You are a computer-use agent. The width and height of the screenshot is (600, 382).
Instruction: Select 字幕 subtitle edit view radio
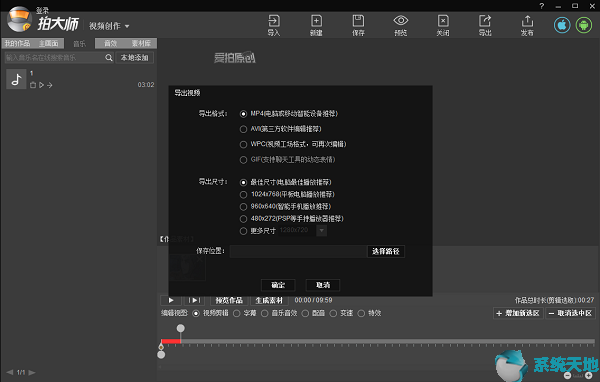236,313
